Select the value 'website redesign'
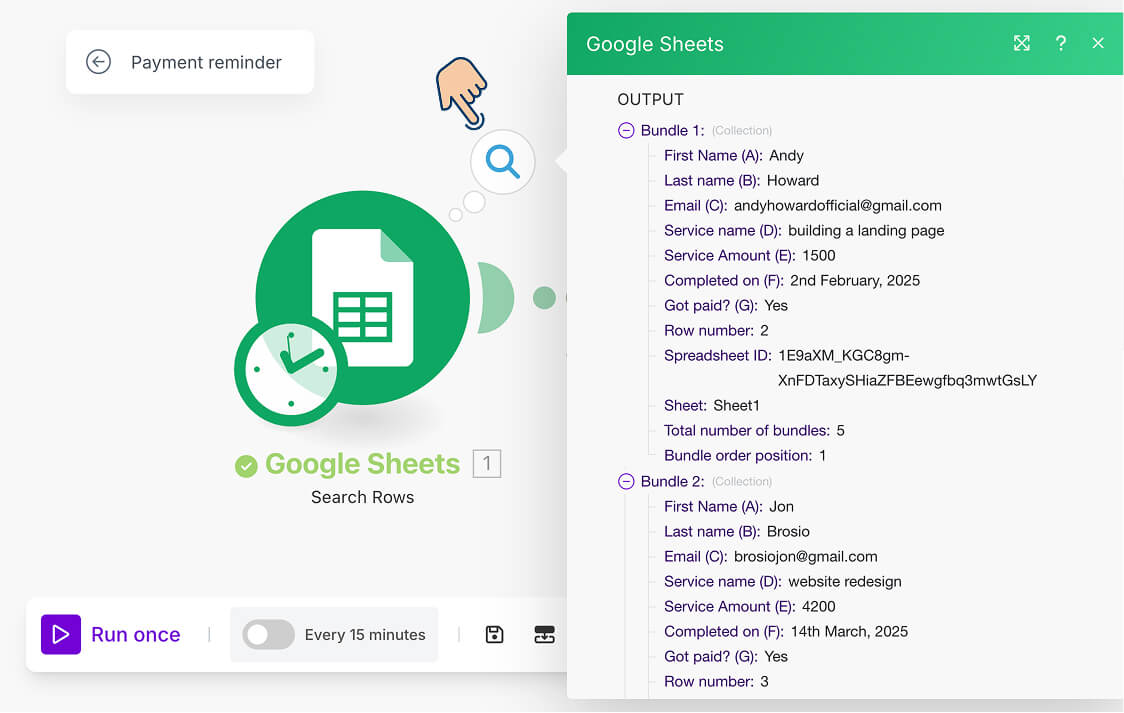This screenshot has width=1124, height=713. point(844,582)
